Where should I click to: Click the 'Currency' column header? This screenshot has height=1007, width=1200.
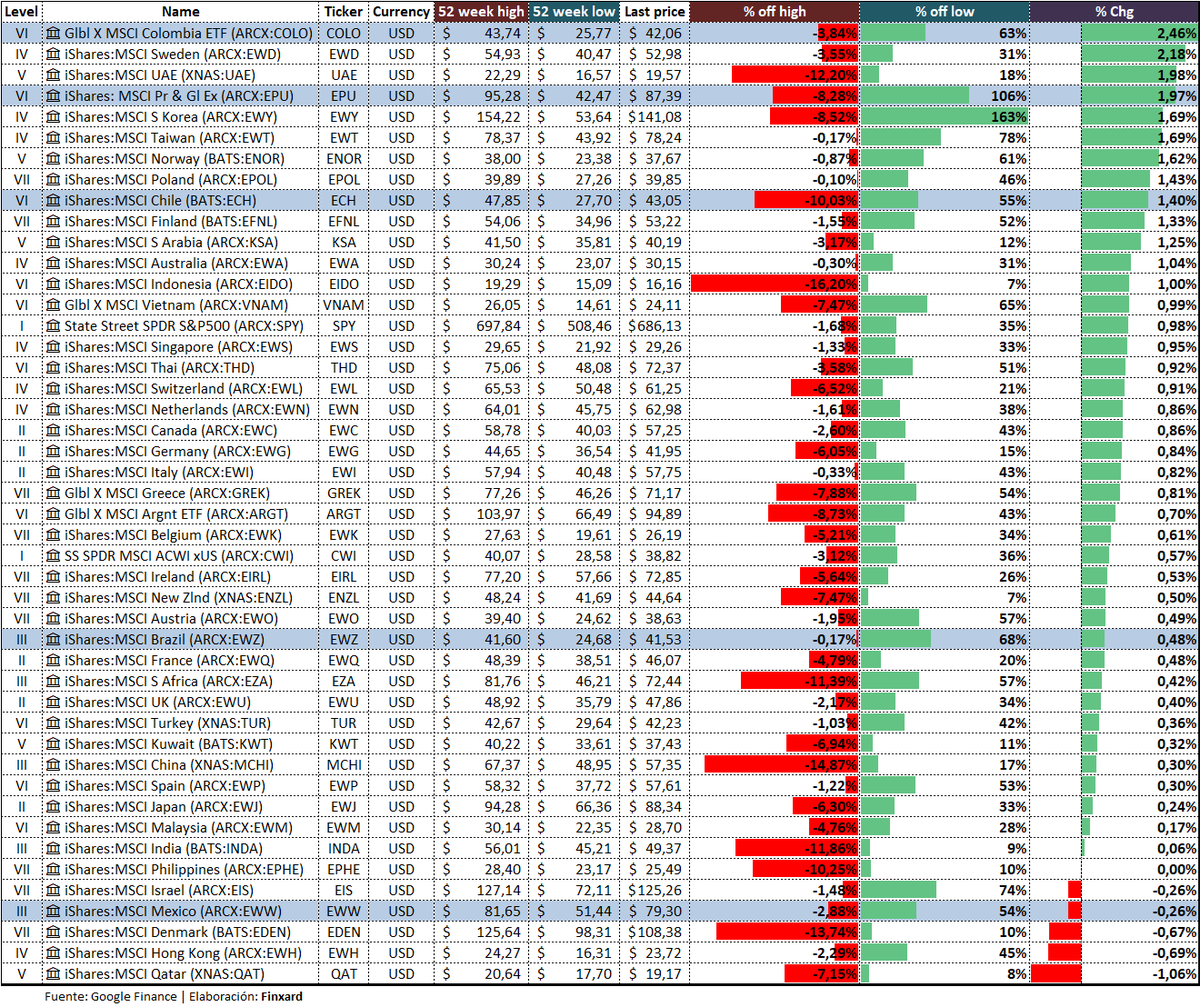point(401,11)
